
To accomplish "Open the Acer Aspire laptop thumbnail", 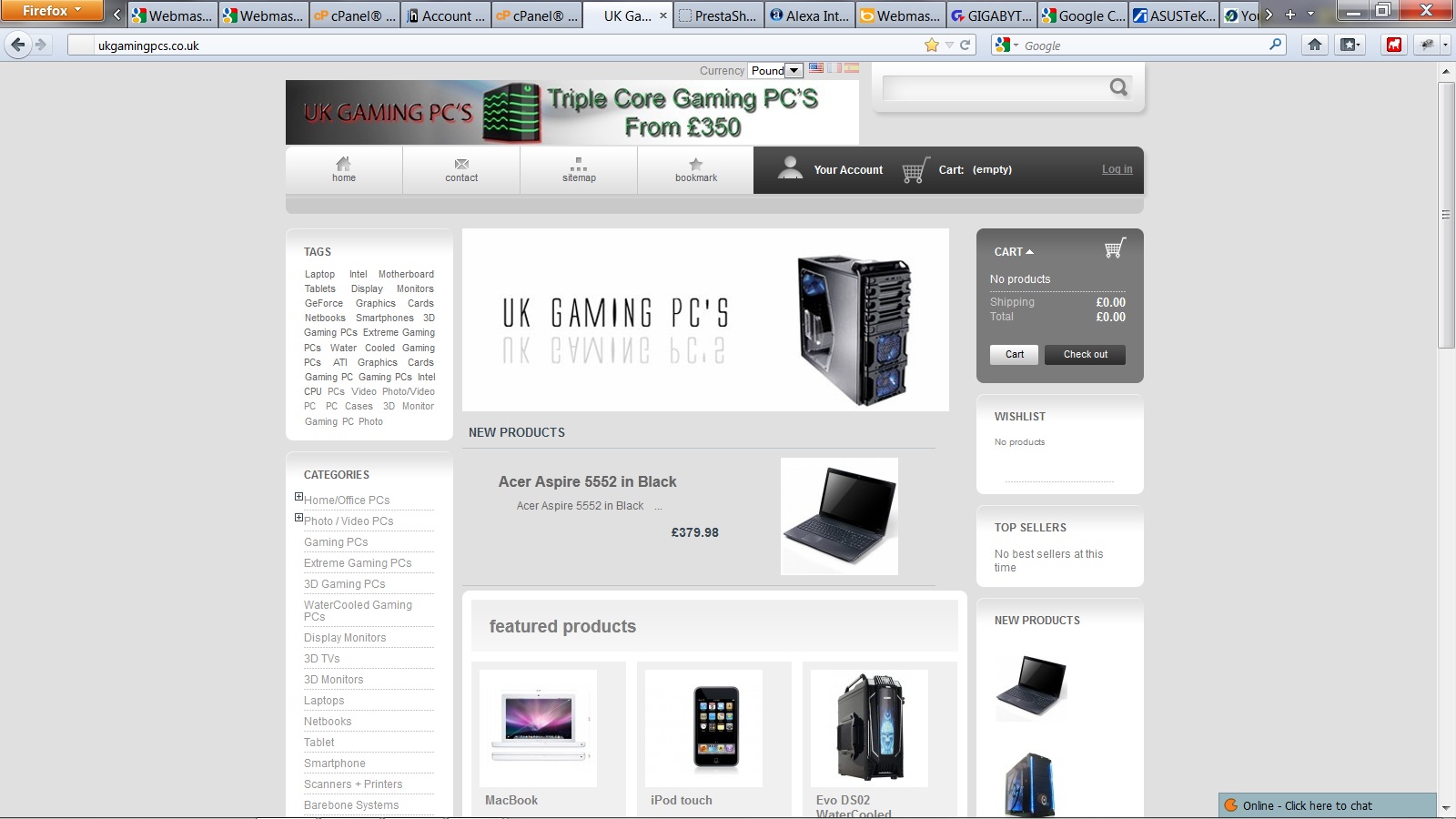I will coord(839,516).
